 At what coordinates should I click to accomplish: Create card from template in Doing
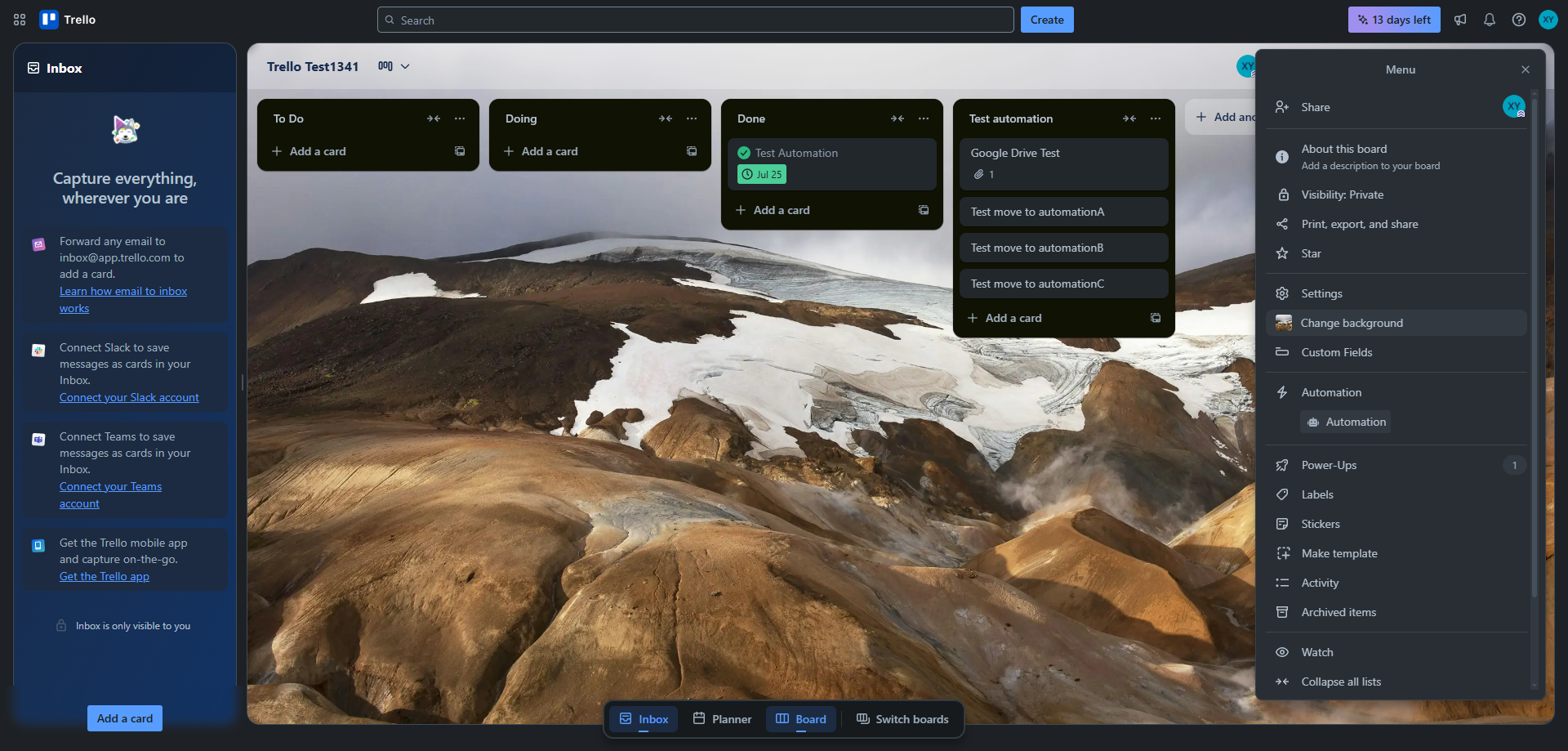click(692, 151)
